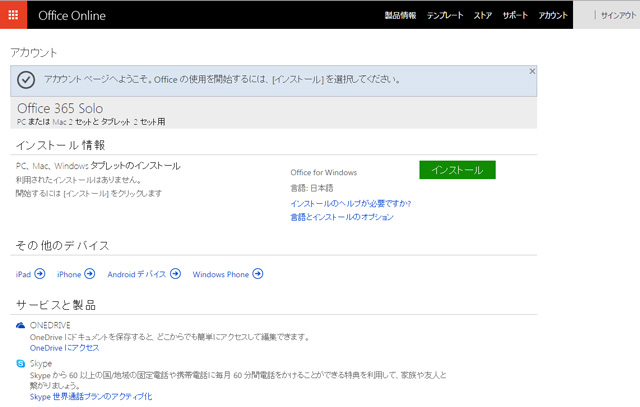This screenshot has width=640, height=407.
Task: Click the 言語: 日本語 text
Action: [x=312, y=188]
